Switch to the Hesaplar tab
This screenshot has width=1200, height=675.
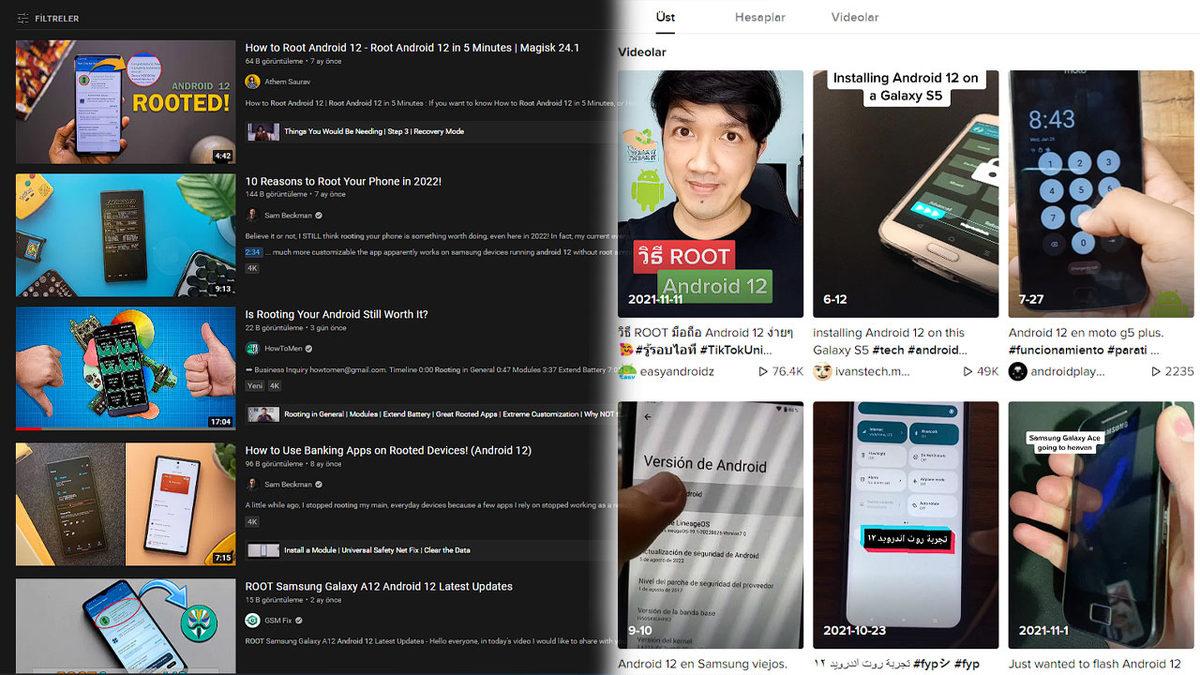[x=759, y=17]
